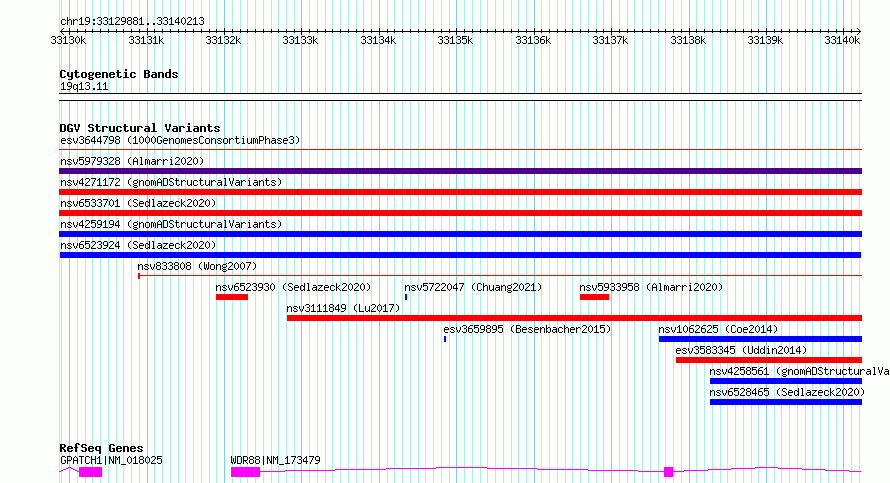
Task: Open nsv6523924 (Sedlazeck2020) variant label
Action: 138,245
